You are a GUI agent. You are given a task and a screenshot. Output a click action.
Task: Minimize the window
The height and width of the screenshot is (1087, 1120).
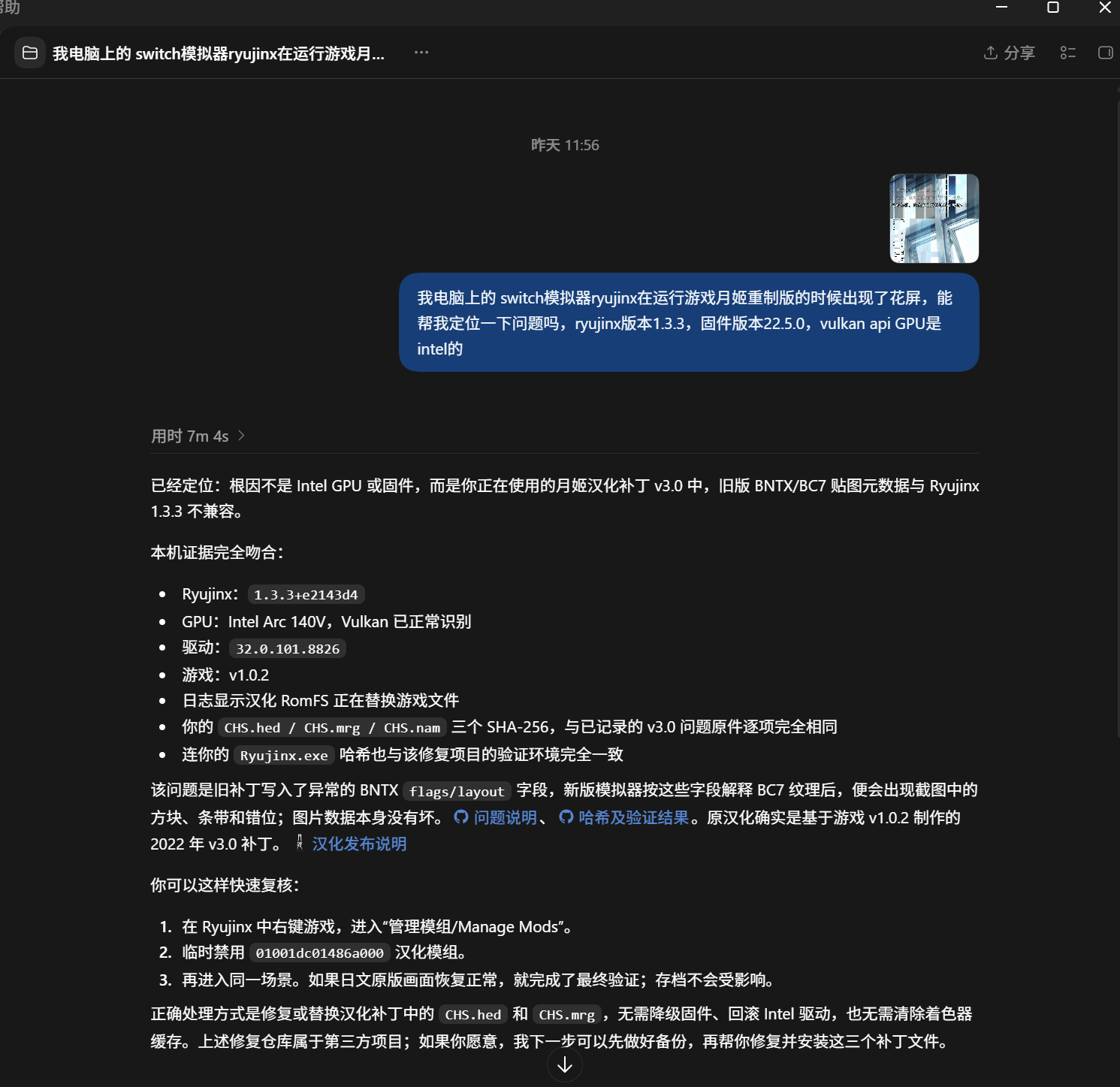pos(1001,8)
